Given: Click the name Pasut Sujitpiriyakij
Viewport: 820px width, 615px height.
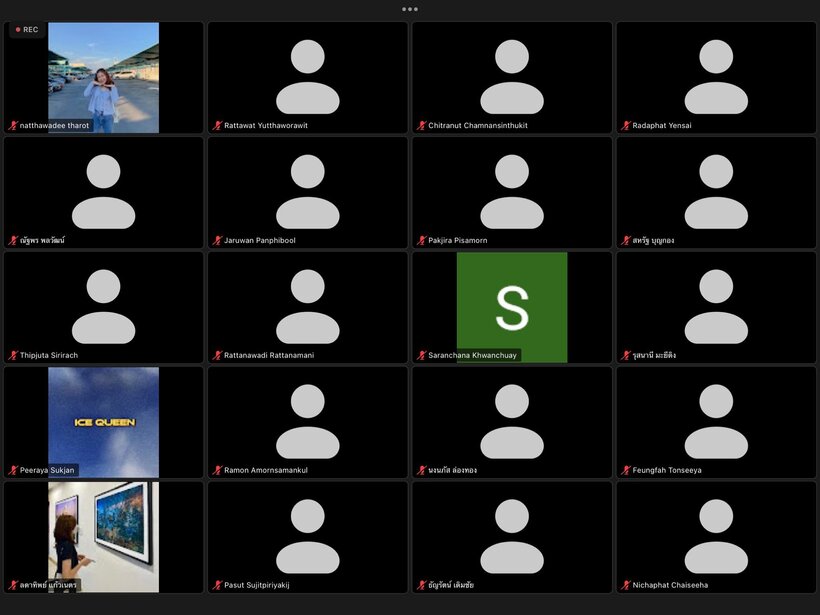Looking at the screenshot, I should (257, 585).
